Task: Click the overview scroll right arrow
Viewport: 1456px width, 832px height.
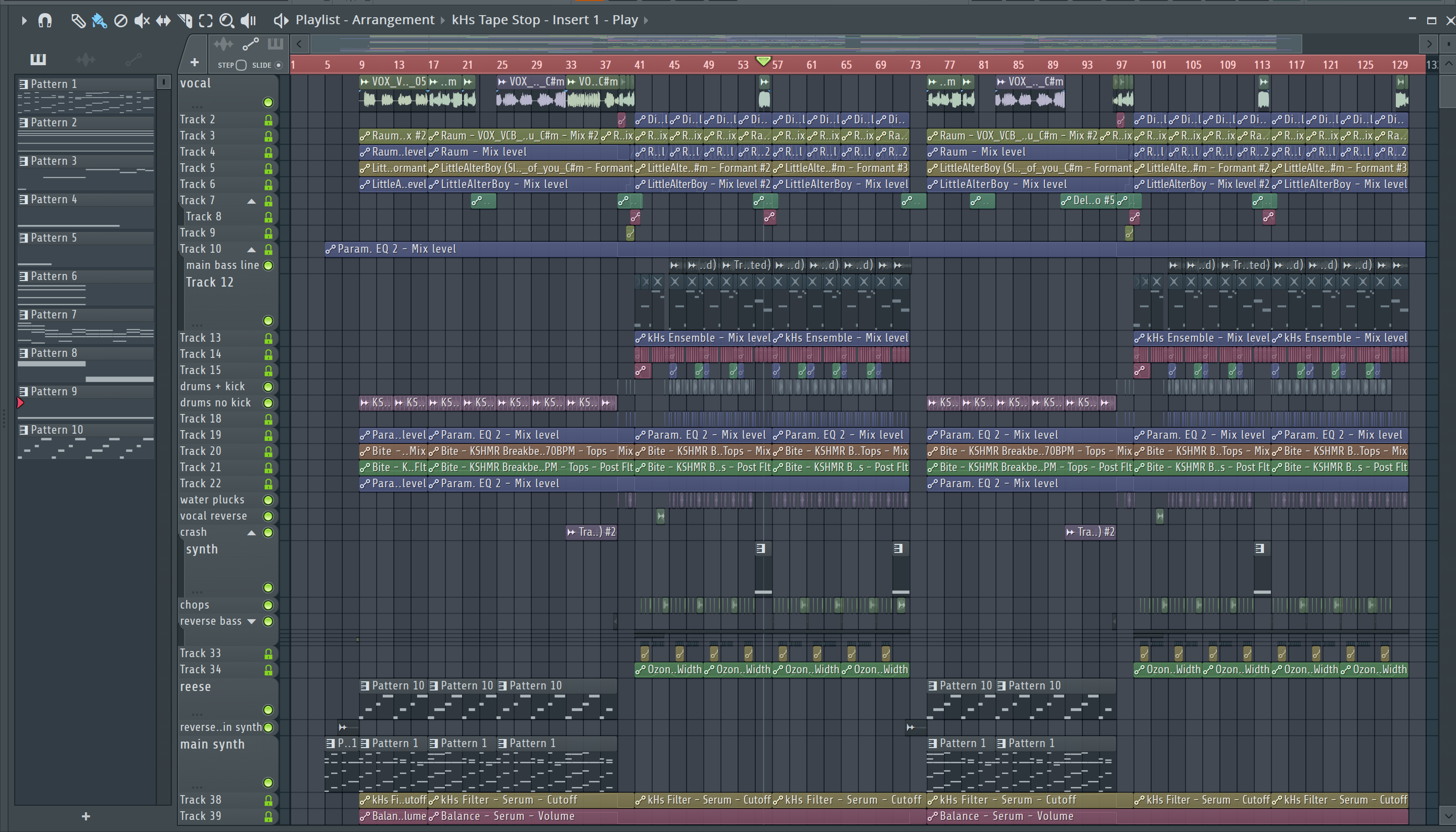Action: pyautogui.click(x=1429, y=43)
